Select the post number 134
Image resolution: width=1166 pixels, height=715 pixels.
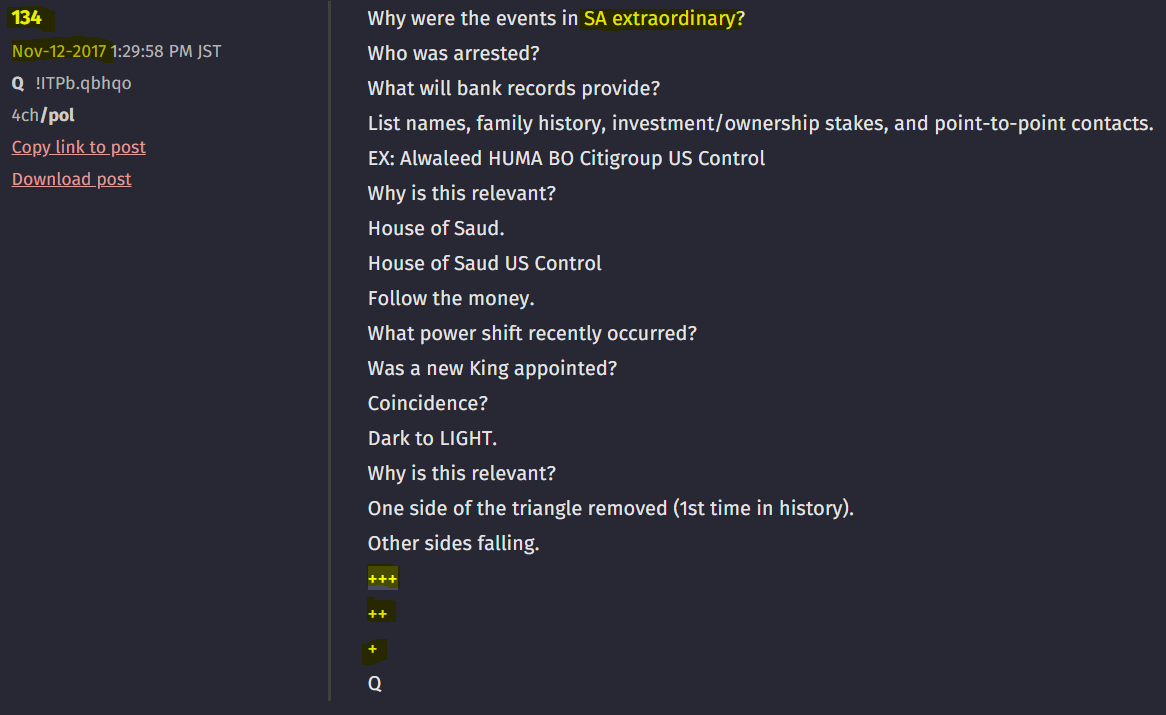tap(27, 18)
